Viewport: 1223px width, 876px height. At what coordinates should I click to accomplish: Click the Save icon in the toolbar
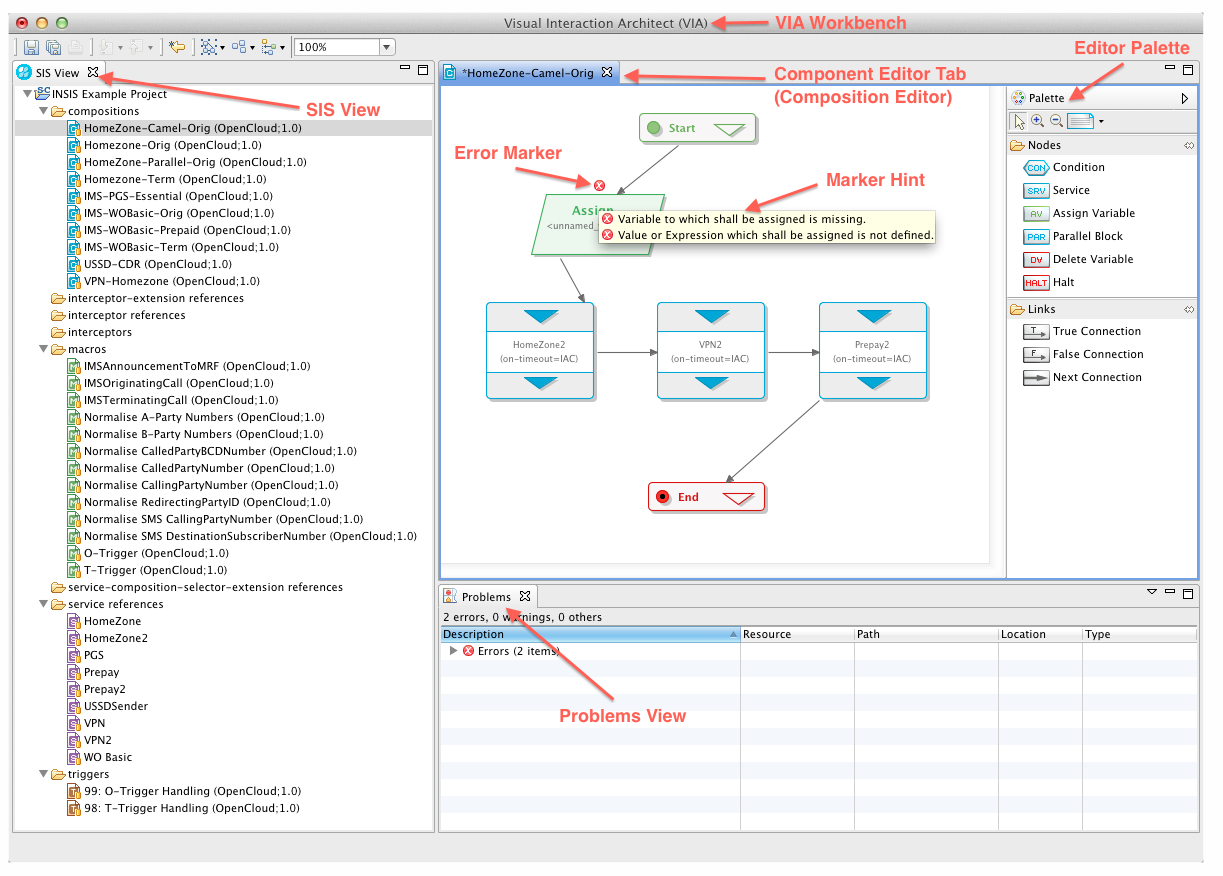(x=31, y=47)
